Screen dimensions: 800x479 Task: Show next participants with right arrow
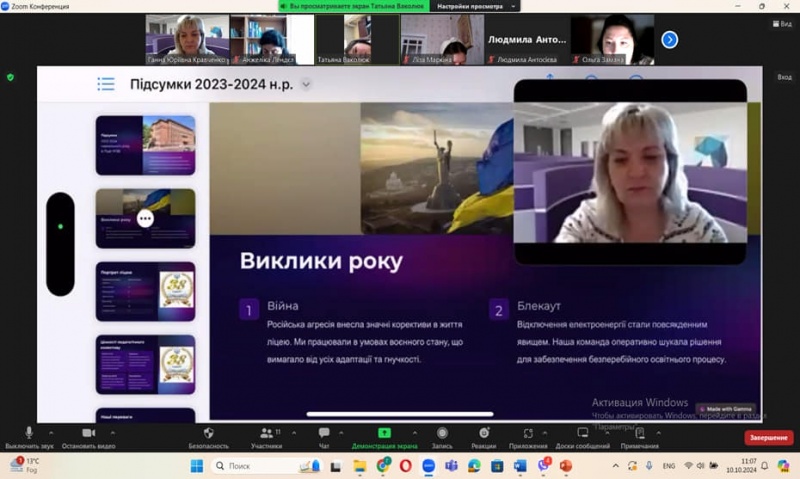[x=670, y=40]
